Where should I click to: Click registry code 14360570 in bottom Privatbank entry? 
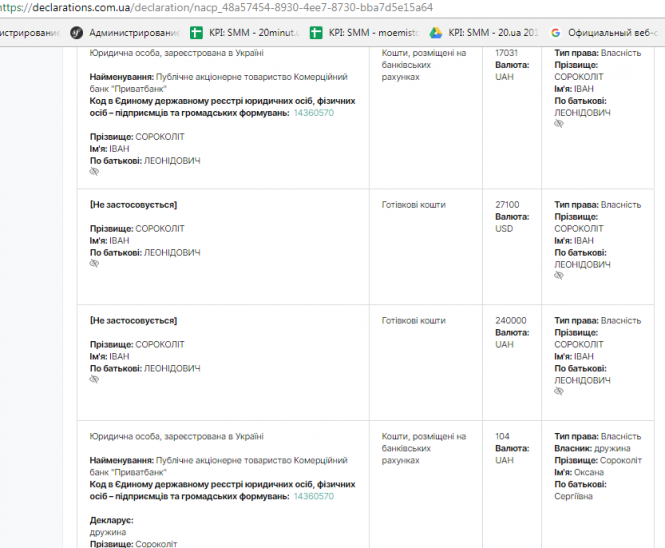point(313,496)
